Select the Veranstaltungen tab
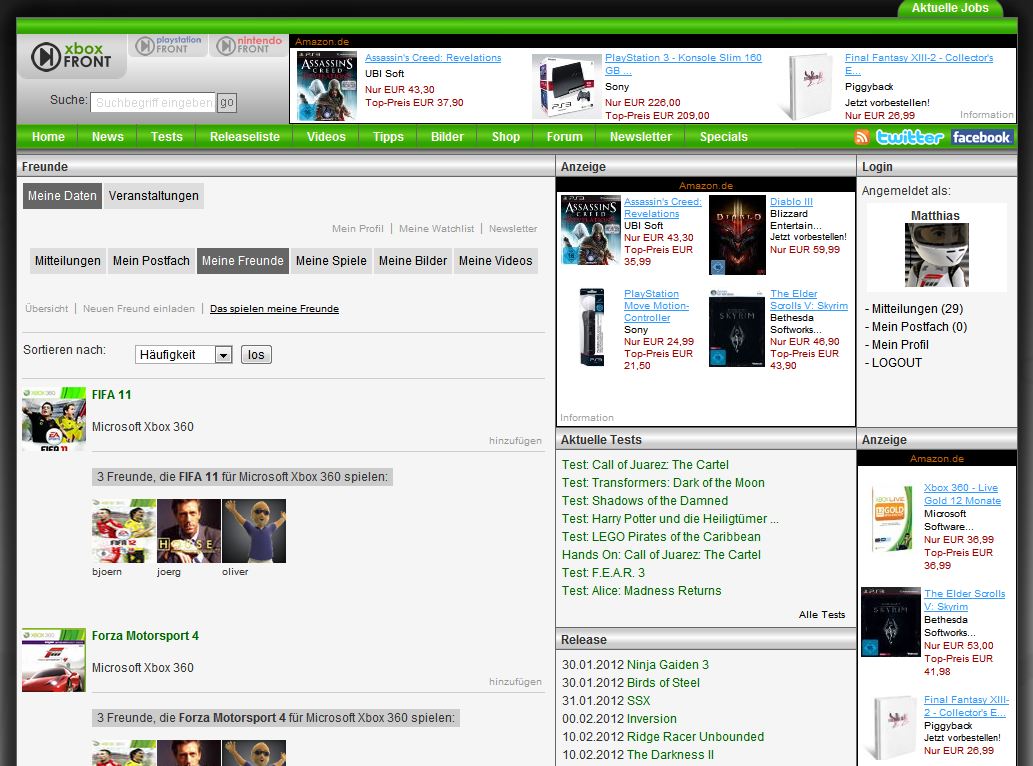1033x766 pixels. (154, 196)
